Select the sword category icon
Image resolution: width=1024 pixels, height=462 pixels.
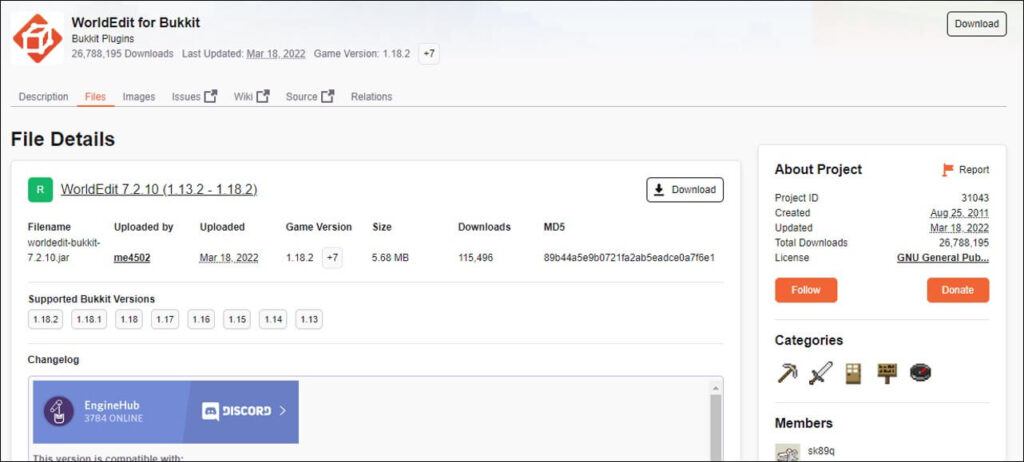(x=820, y=372)
